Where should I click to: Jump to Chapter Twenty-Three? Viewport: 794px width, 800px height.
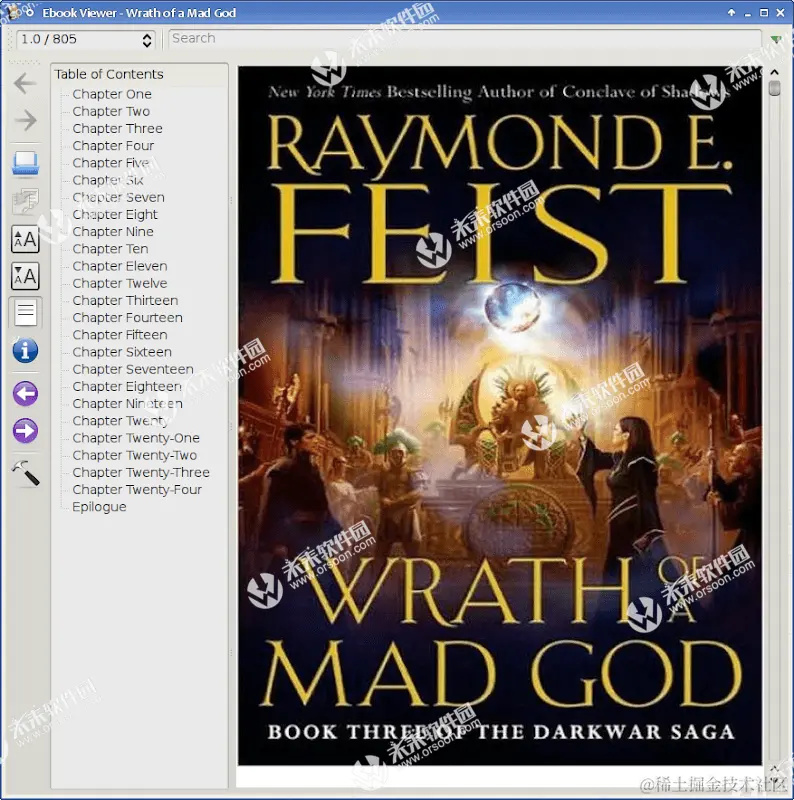141,472
